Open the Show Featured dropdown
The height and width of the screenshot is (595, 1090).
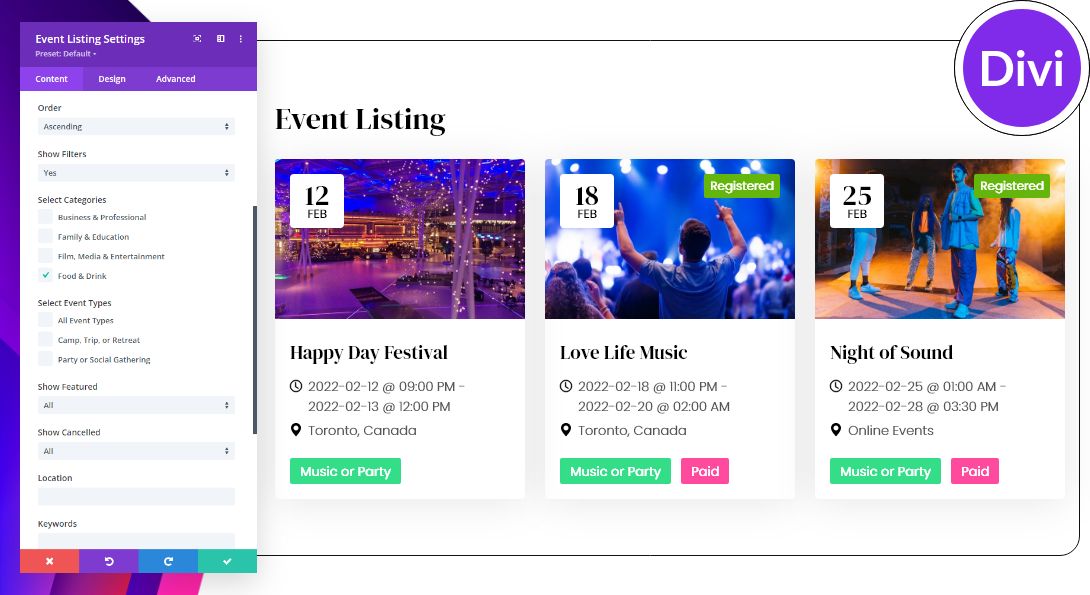[x=136, y=405]
